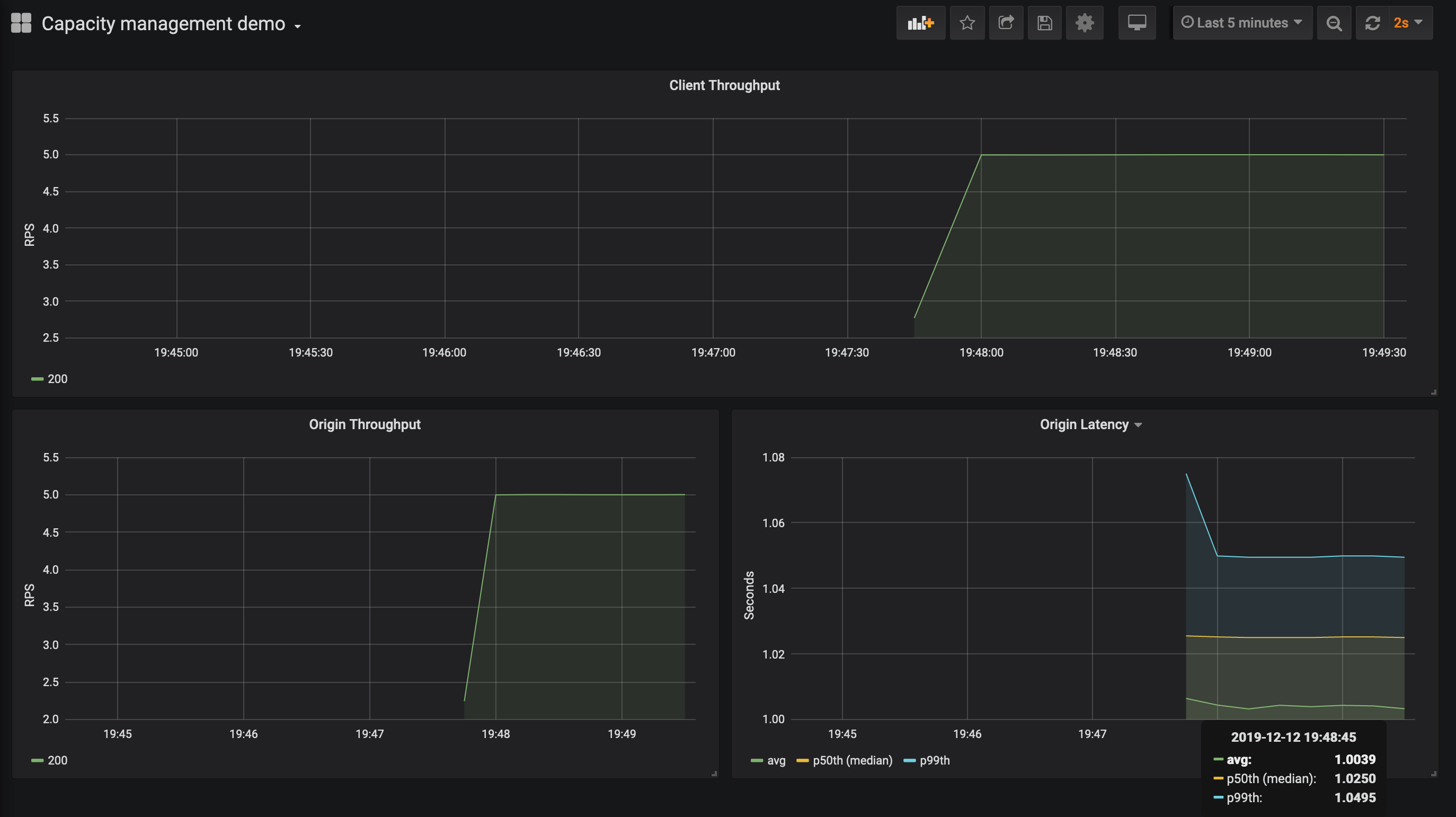Click the 19:49:30 label on Client Throughput axis

(x=1383, y=352)
